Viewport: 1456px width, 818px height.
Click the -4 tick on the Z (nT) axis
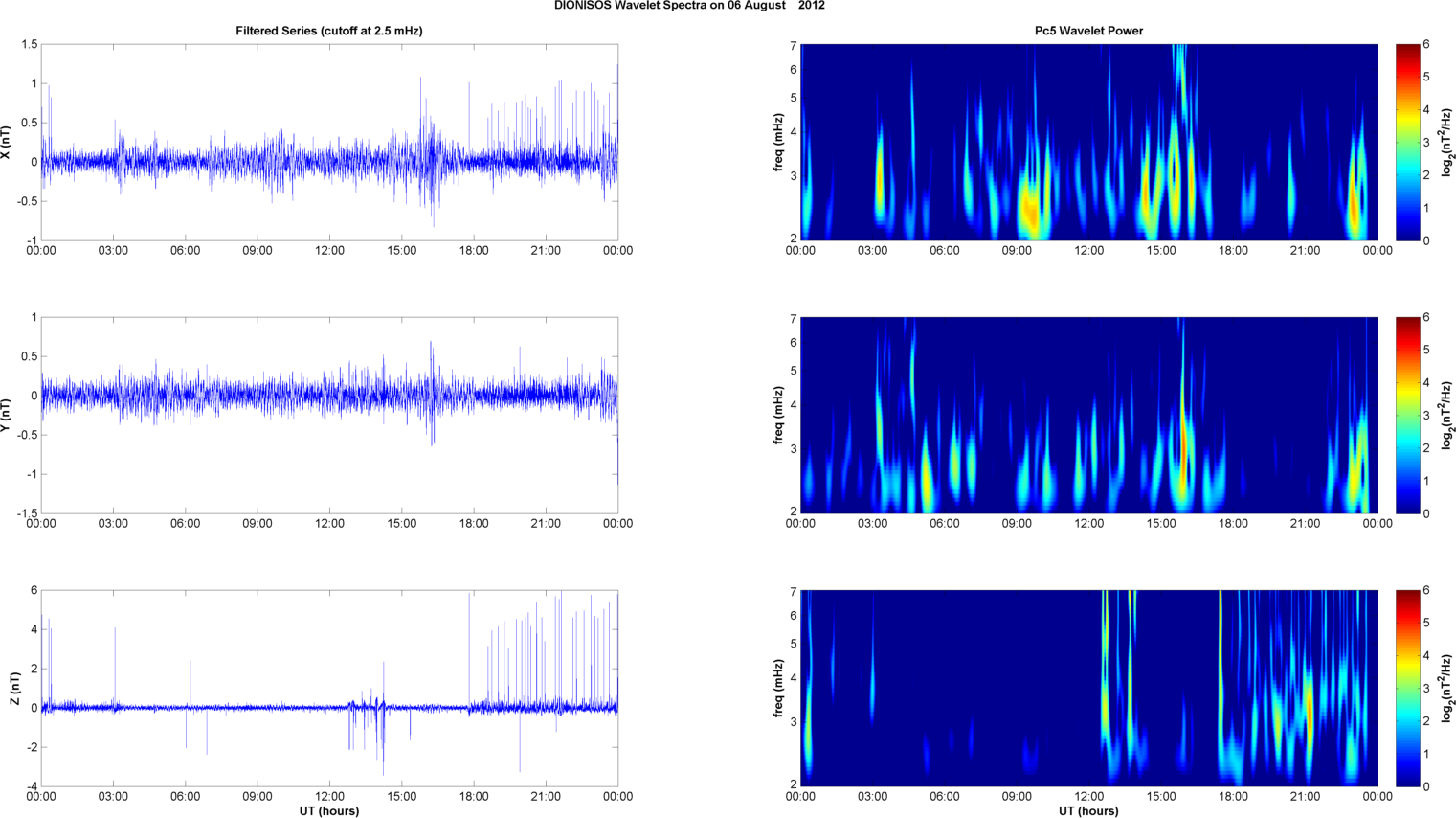coord(32,786)
